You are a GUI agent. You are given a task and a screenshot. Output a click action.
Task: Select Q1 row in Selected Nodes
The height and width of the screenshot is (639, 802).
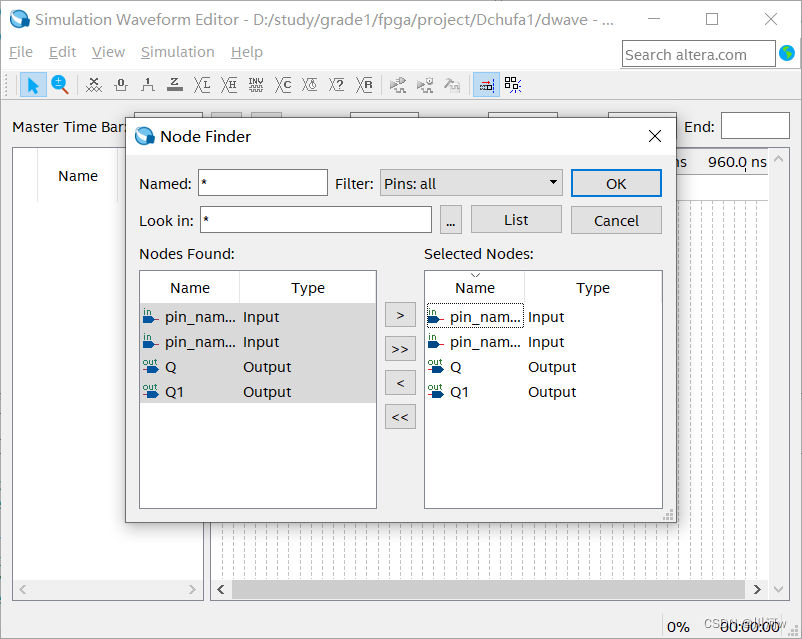coord(543,392)
